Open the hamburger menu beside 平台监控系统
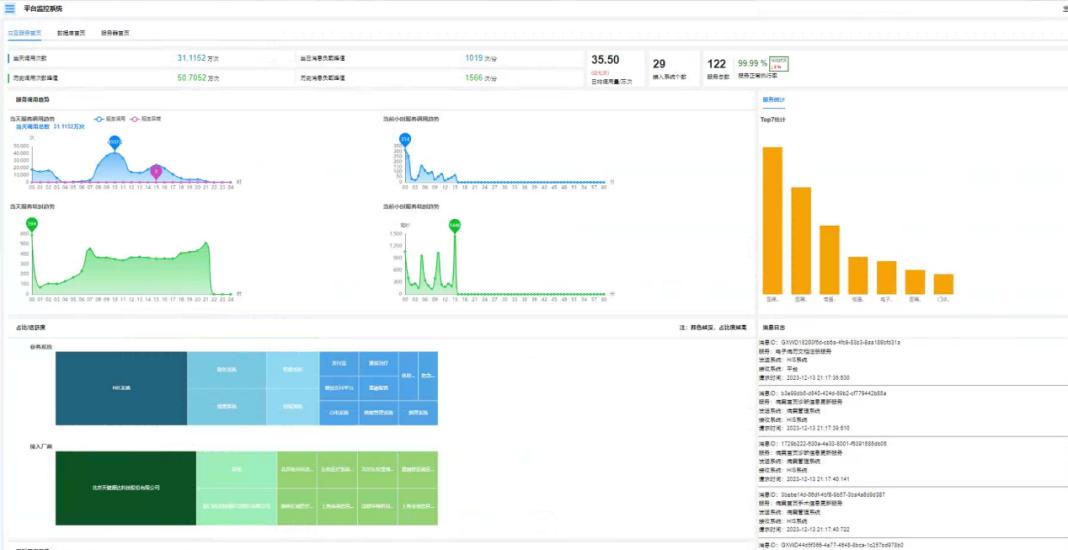1068x550 pixels. pyautogui.click(x=10, y=8)
